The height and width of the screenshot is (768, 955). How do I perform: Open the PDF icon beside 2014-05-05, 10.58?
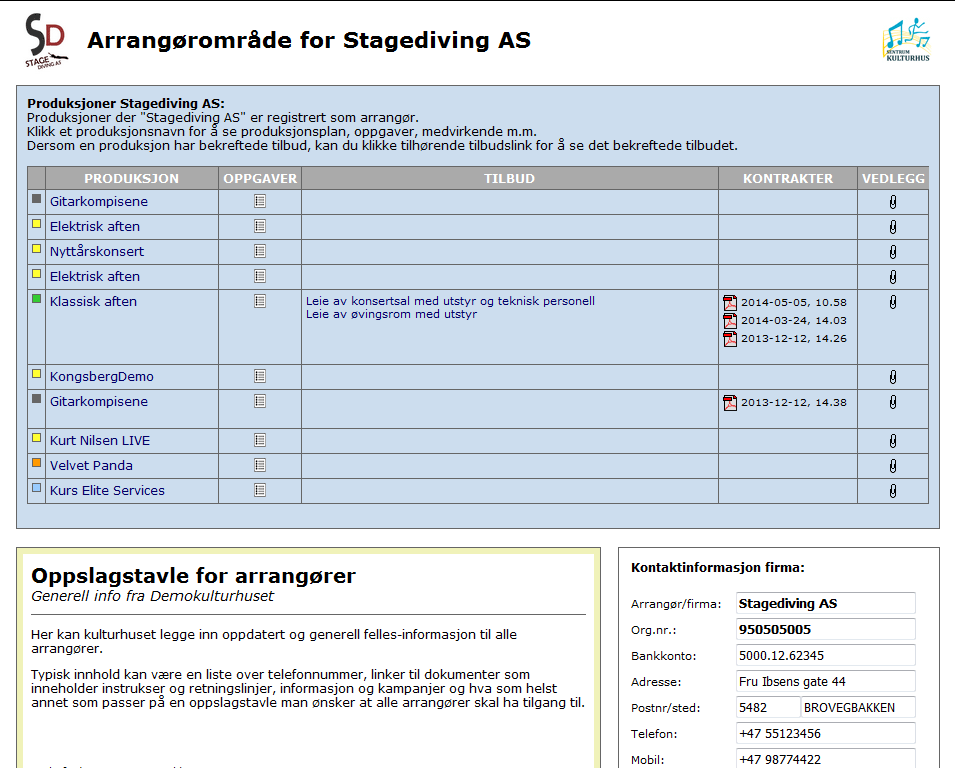[730, 303]
